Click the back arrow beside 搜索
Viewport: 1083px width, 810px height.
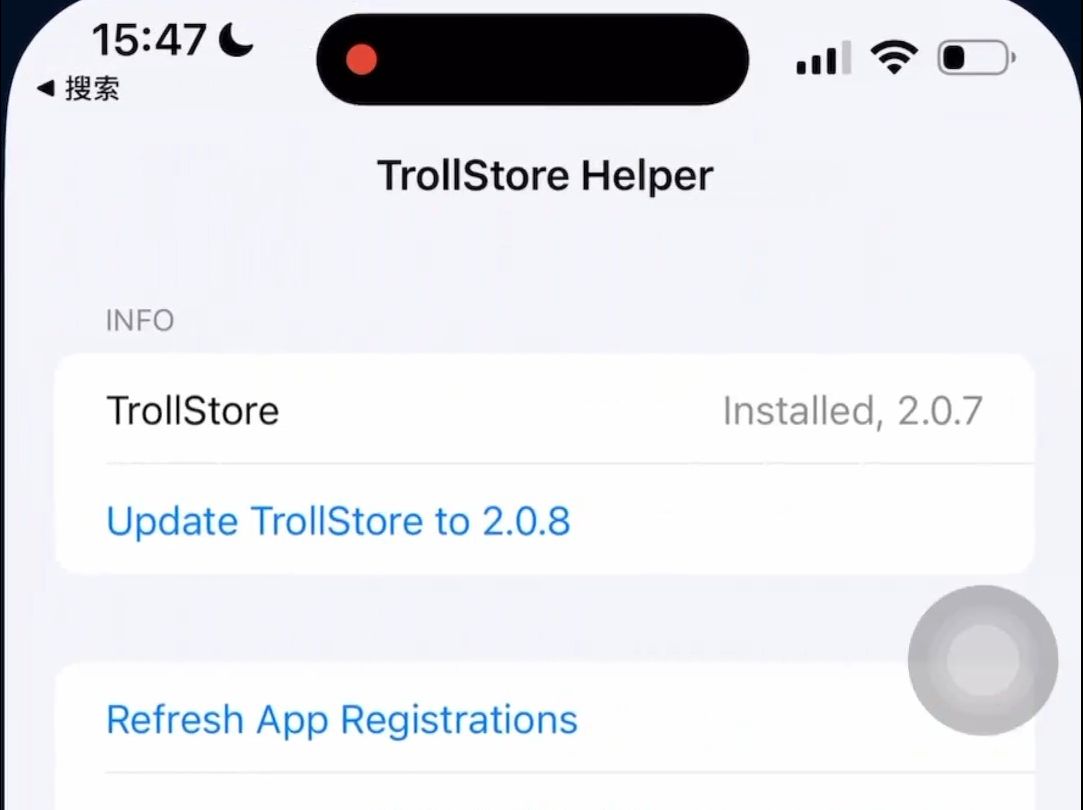pyautogui.click(x=46, y=88)
